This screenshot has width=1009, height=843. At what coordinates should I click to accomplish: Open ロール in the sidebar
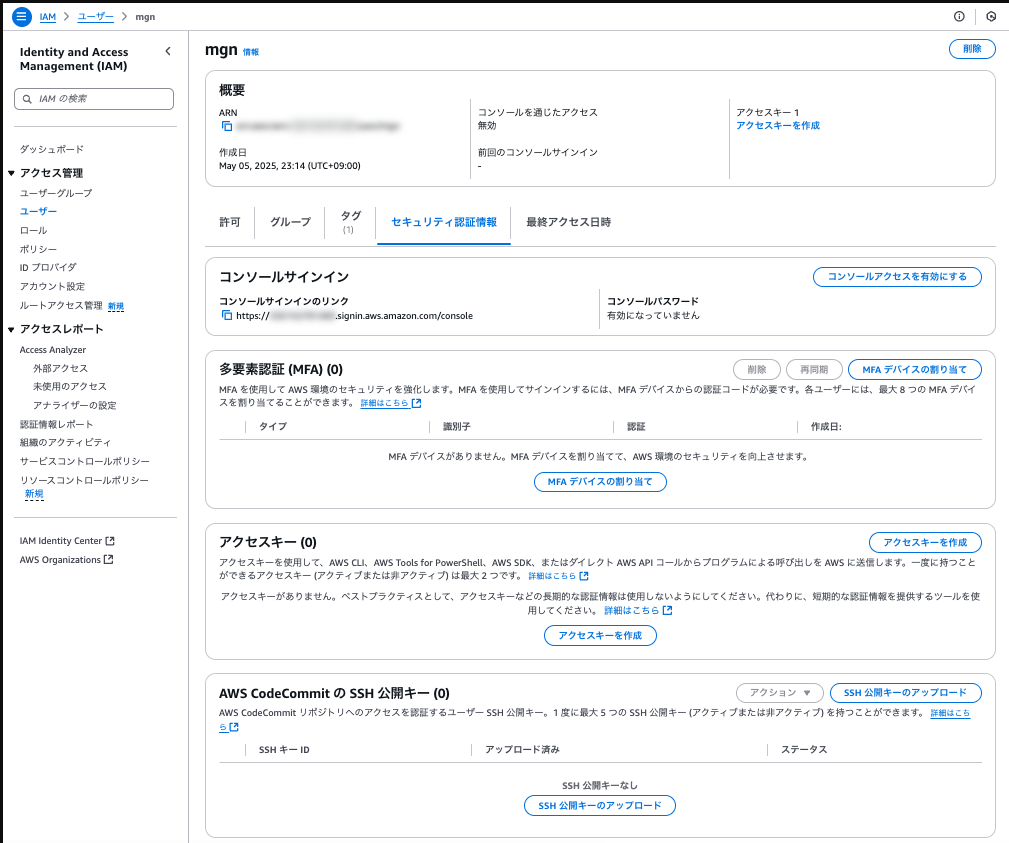(33, 230)
